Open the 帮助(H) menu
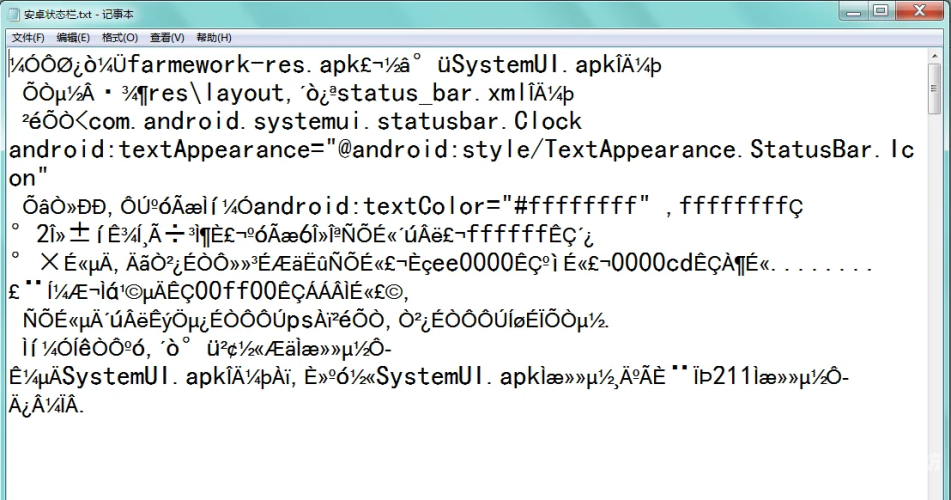 pyautogui.click(x=214, y=38)
